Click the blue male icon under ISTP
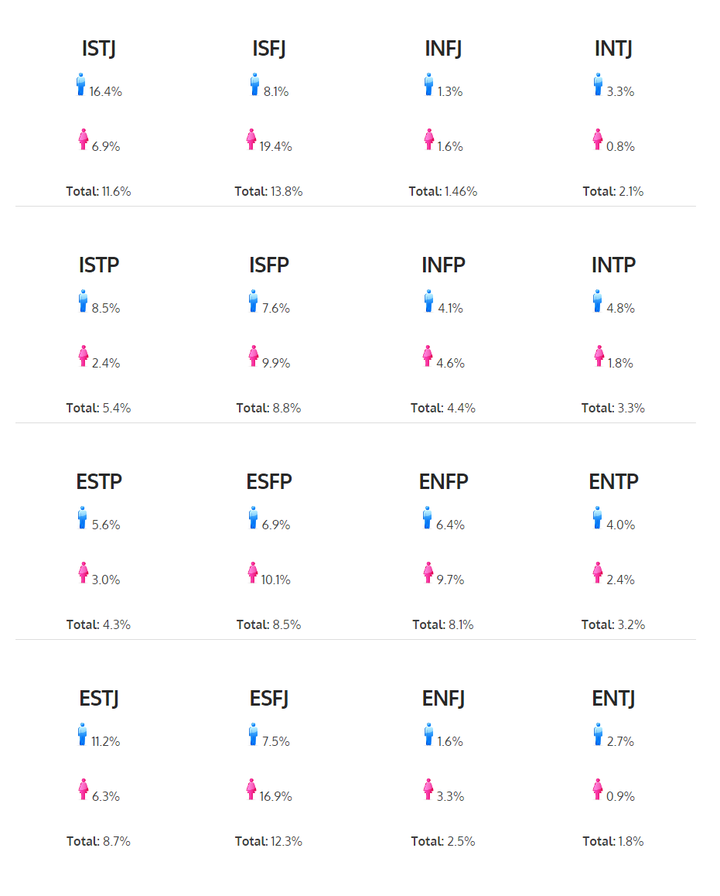 [x=83, y=301]
